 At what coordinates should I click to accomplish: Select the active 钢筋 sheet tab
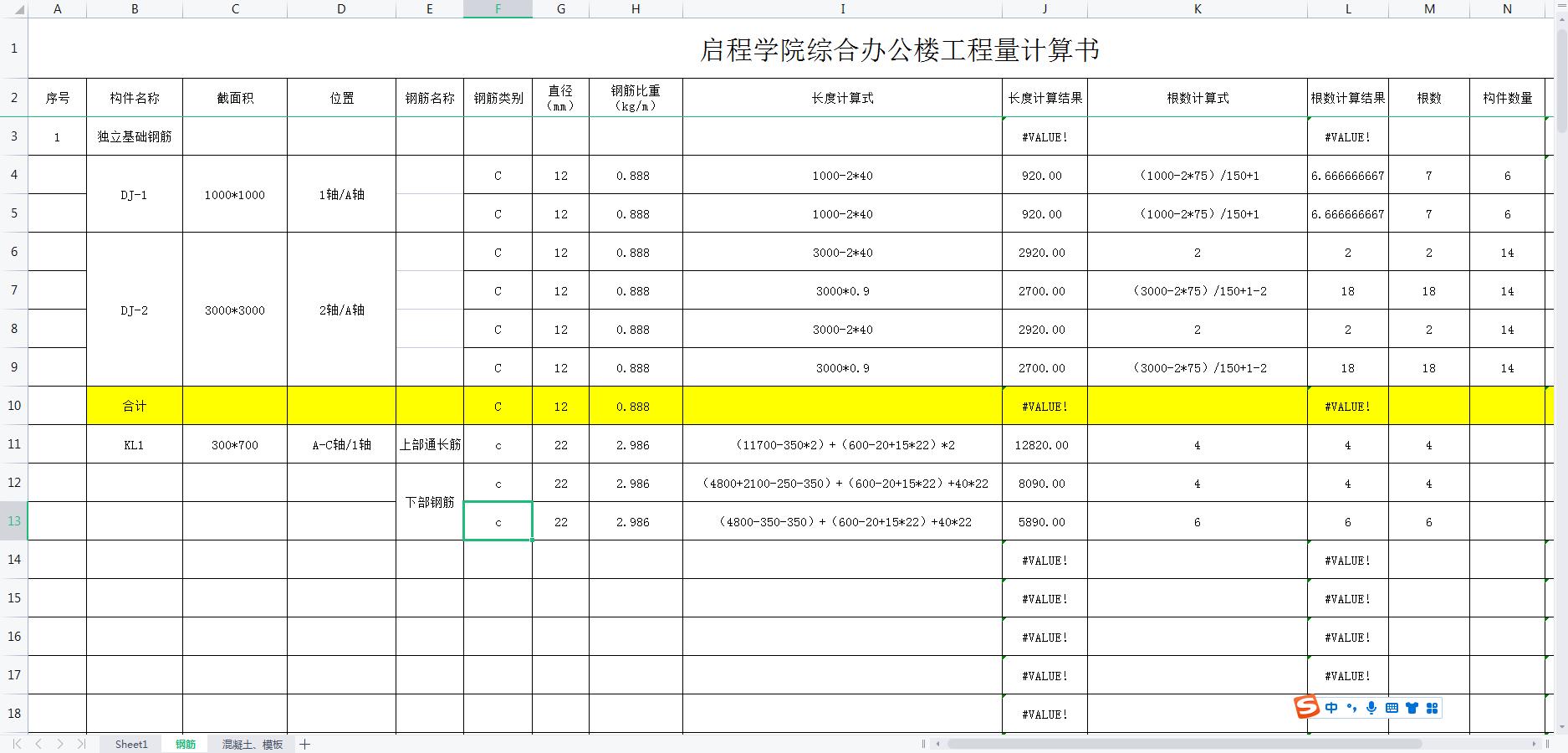click(186, 744)
